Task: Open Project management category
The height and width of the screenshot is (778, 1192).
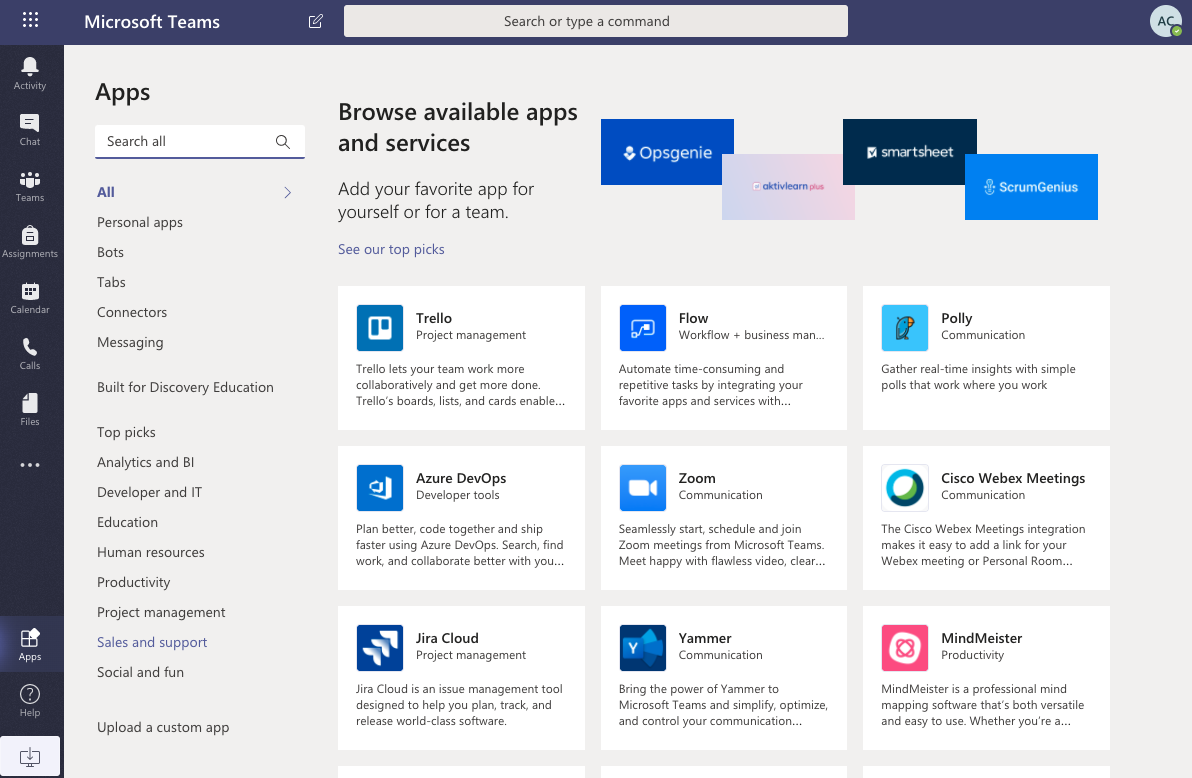Action: tap(160, 612)
